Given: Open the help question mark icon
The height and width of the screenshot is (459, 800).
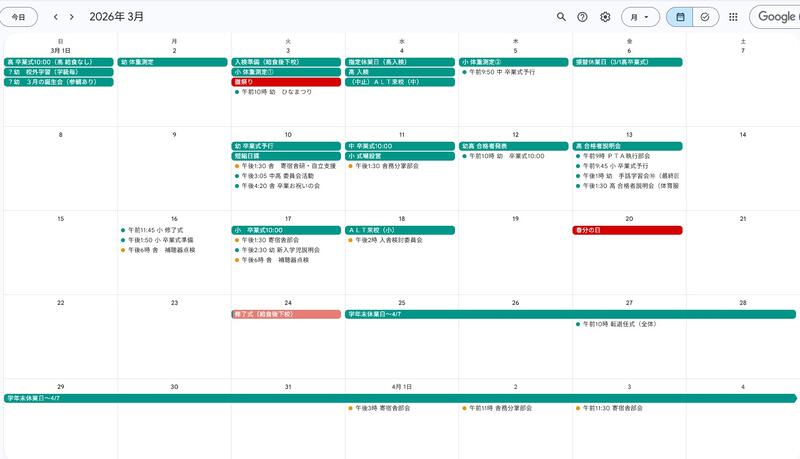Looking at the screenshot, I should (583, 17).
